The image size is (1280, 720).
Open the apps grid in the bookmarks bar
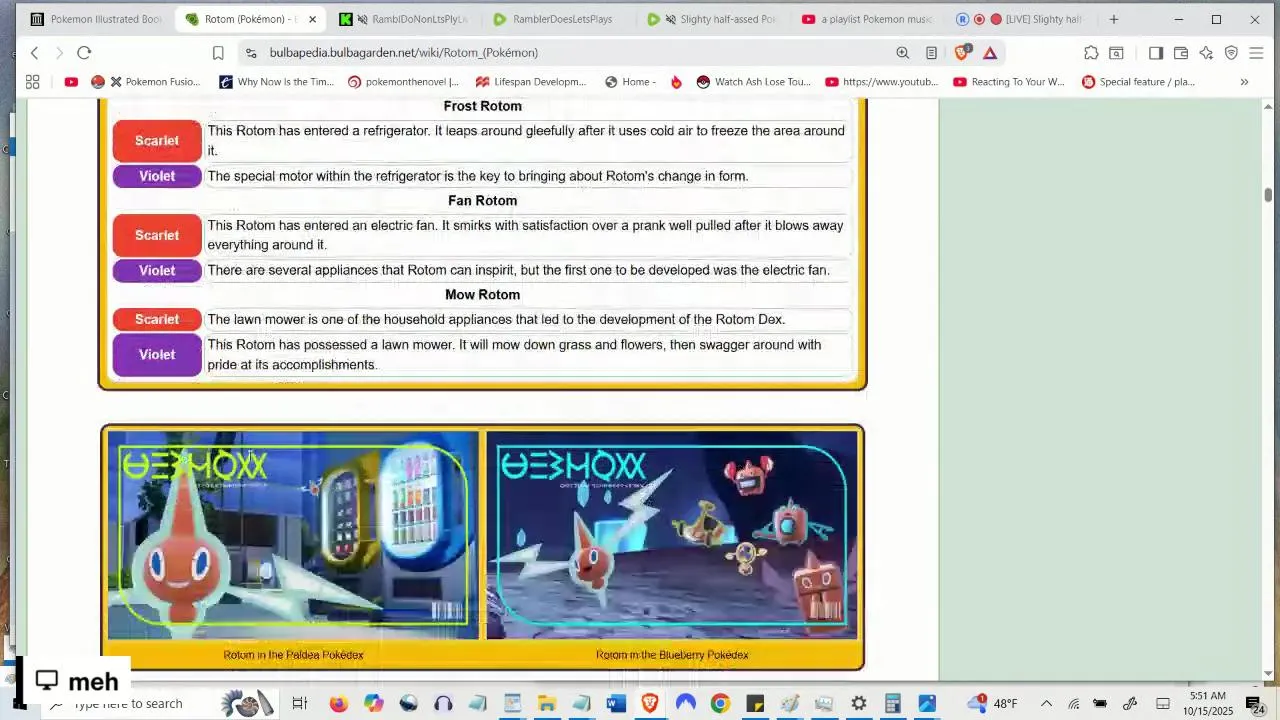click(33, 82)
